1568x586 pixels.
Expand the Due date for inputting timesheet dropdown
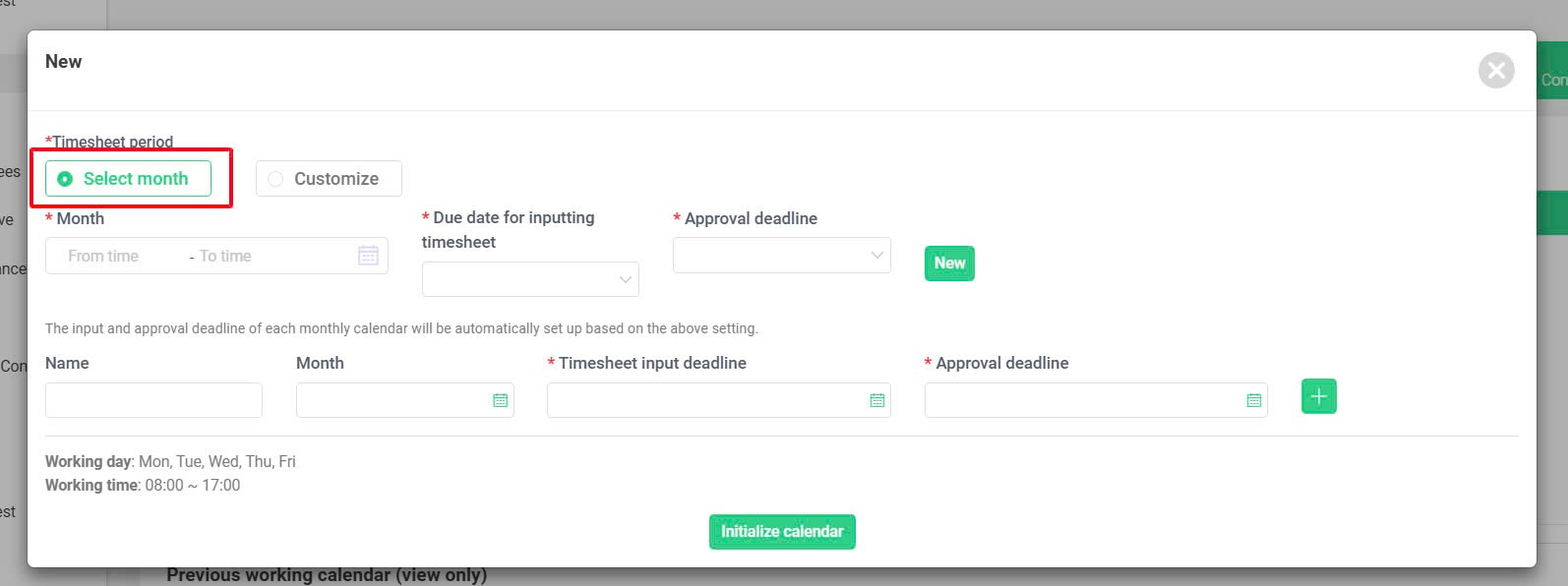click(x=530, y=279)
